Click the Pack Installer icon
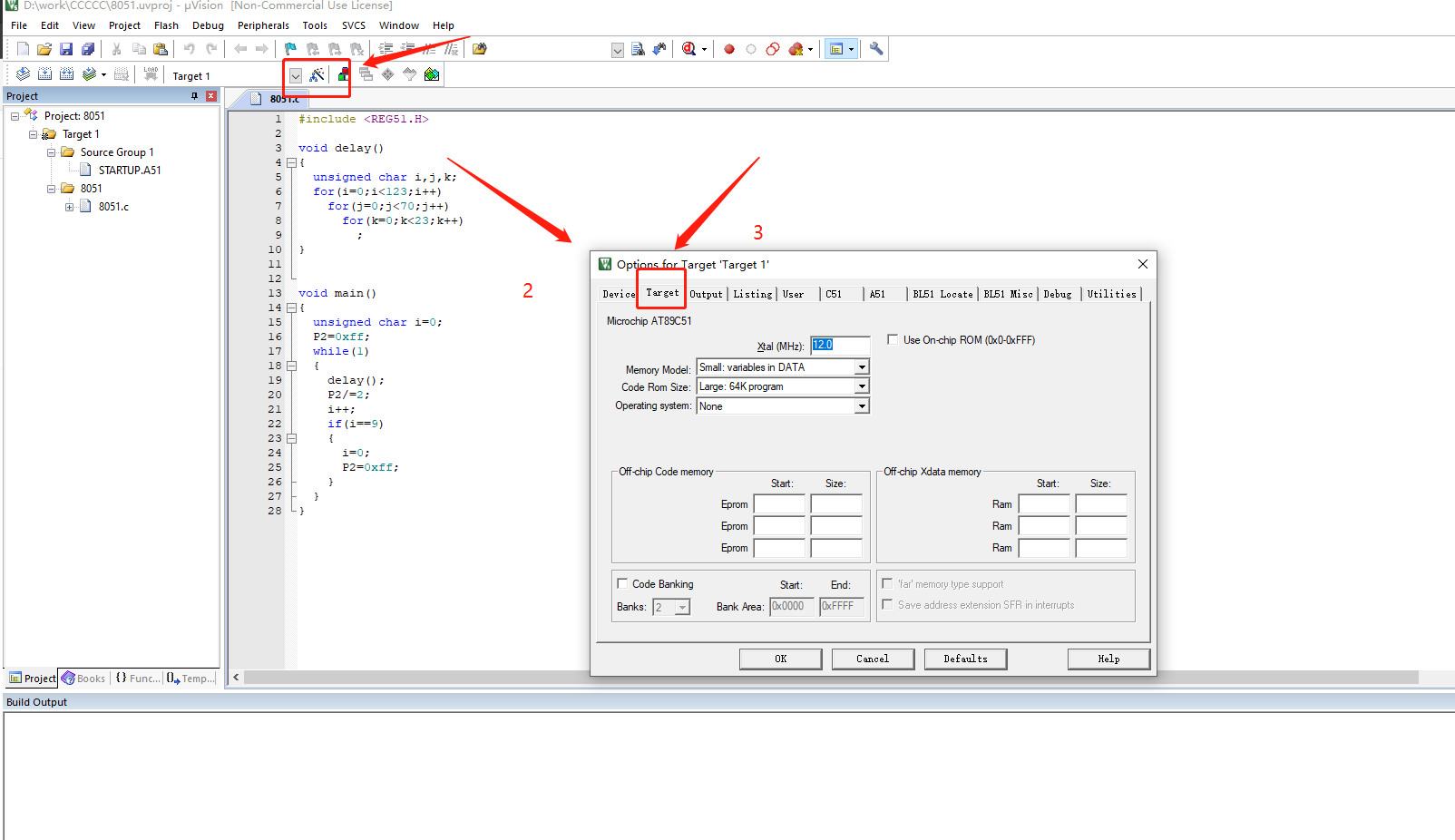 tap(432, 74)
